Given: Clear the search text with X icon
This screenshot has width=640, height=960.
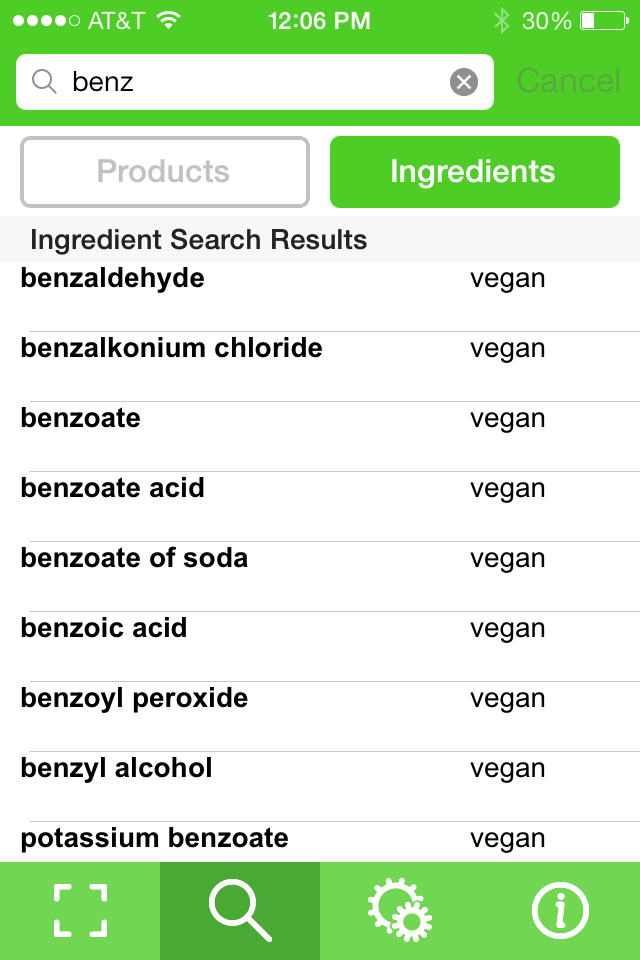Looking at the screenshot, I should (464, 81).
